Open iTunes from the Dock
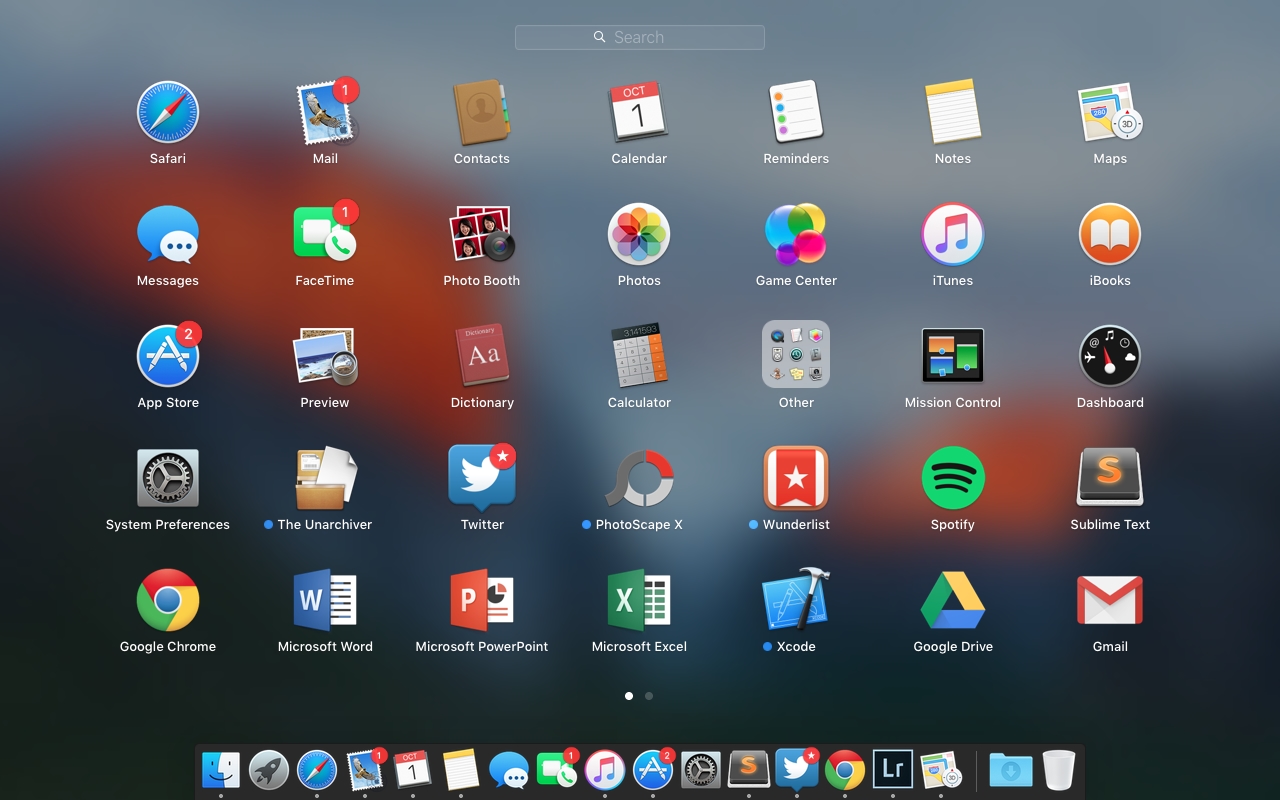1280x800 pixels. [x=605, y=771]
